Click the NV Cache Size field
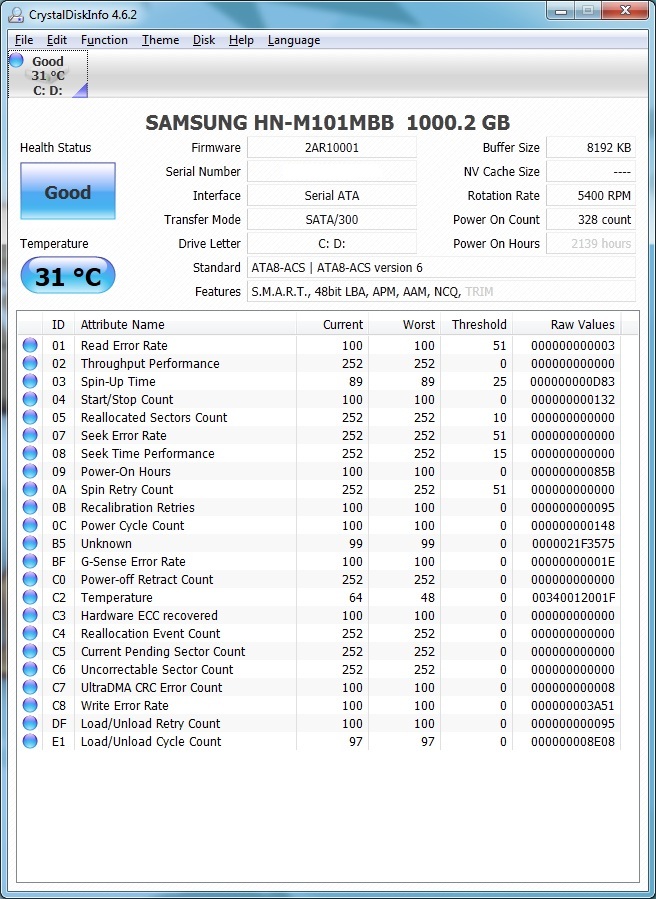 pos(591,171)
